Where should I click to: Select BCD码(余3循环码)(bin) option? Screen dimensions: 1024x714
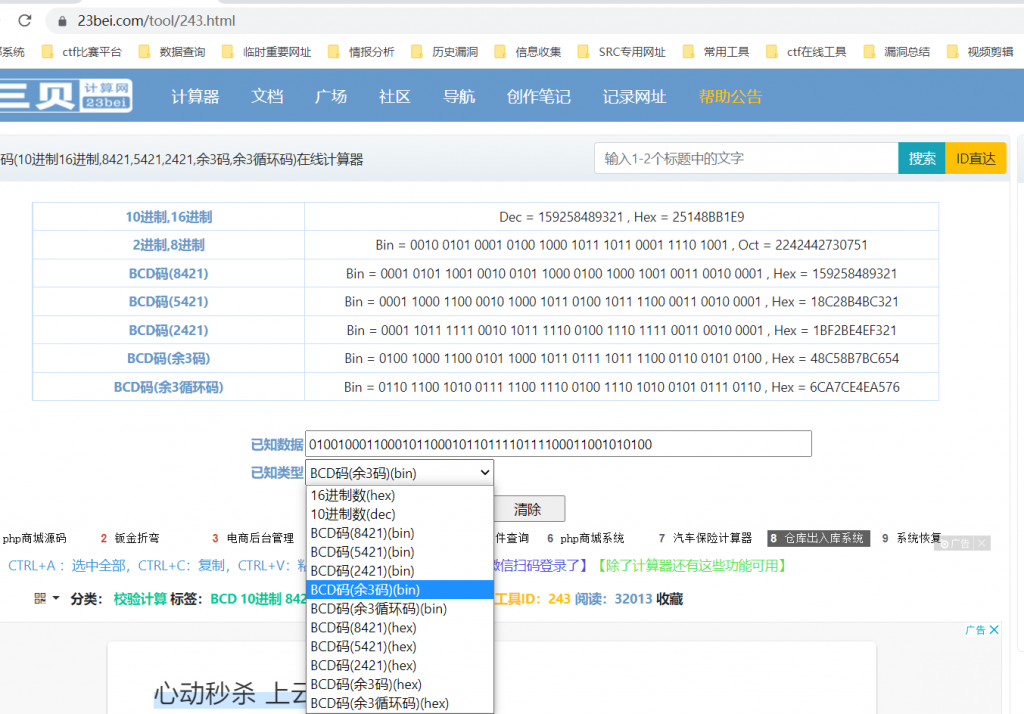click(400, 609)
